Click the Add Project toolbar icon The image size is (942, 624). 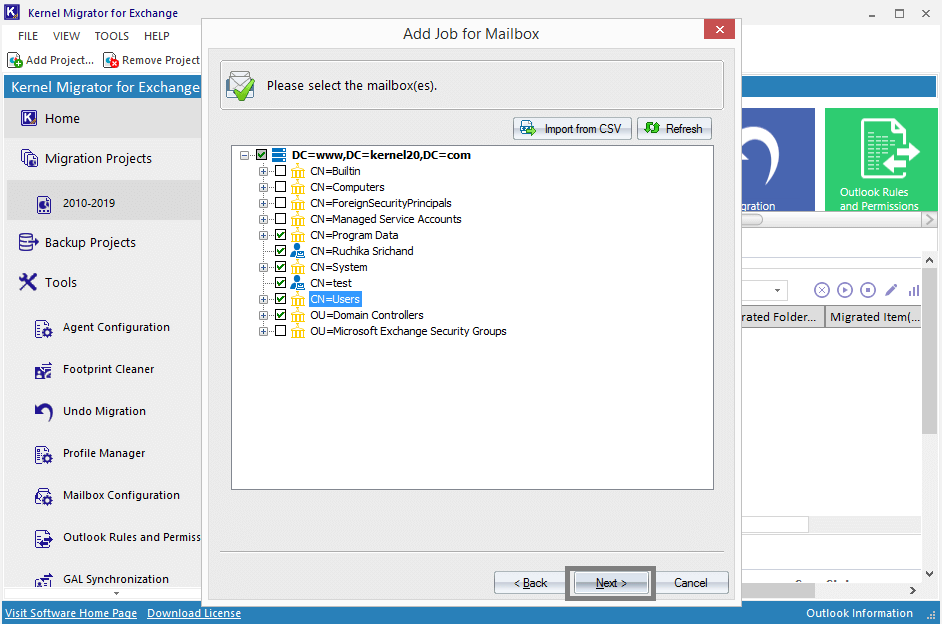click(x=15, y=60)
